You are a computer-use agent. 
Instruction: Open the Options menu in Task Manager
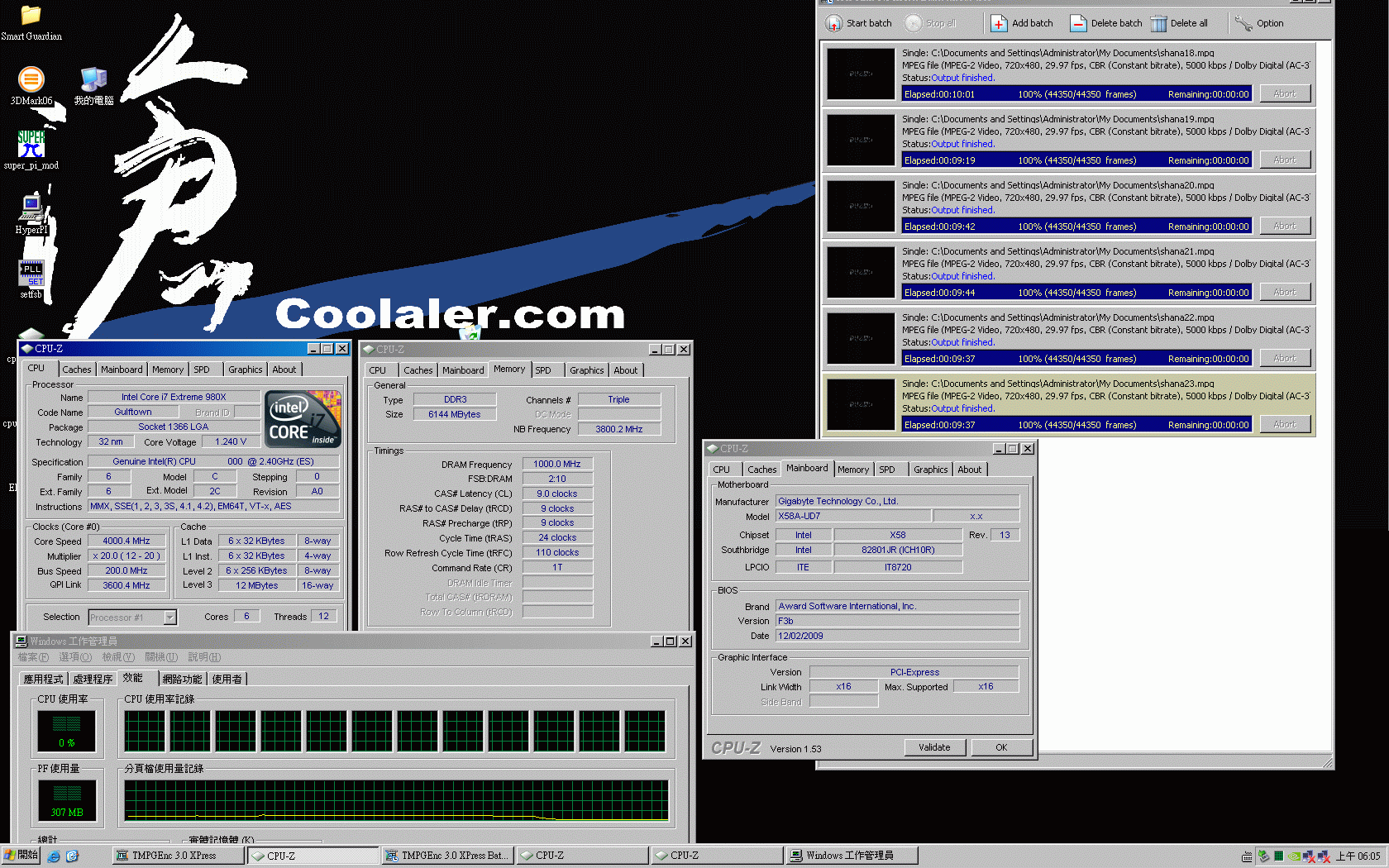click(75, 657)
